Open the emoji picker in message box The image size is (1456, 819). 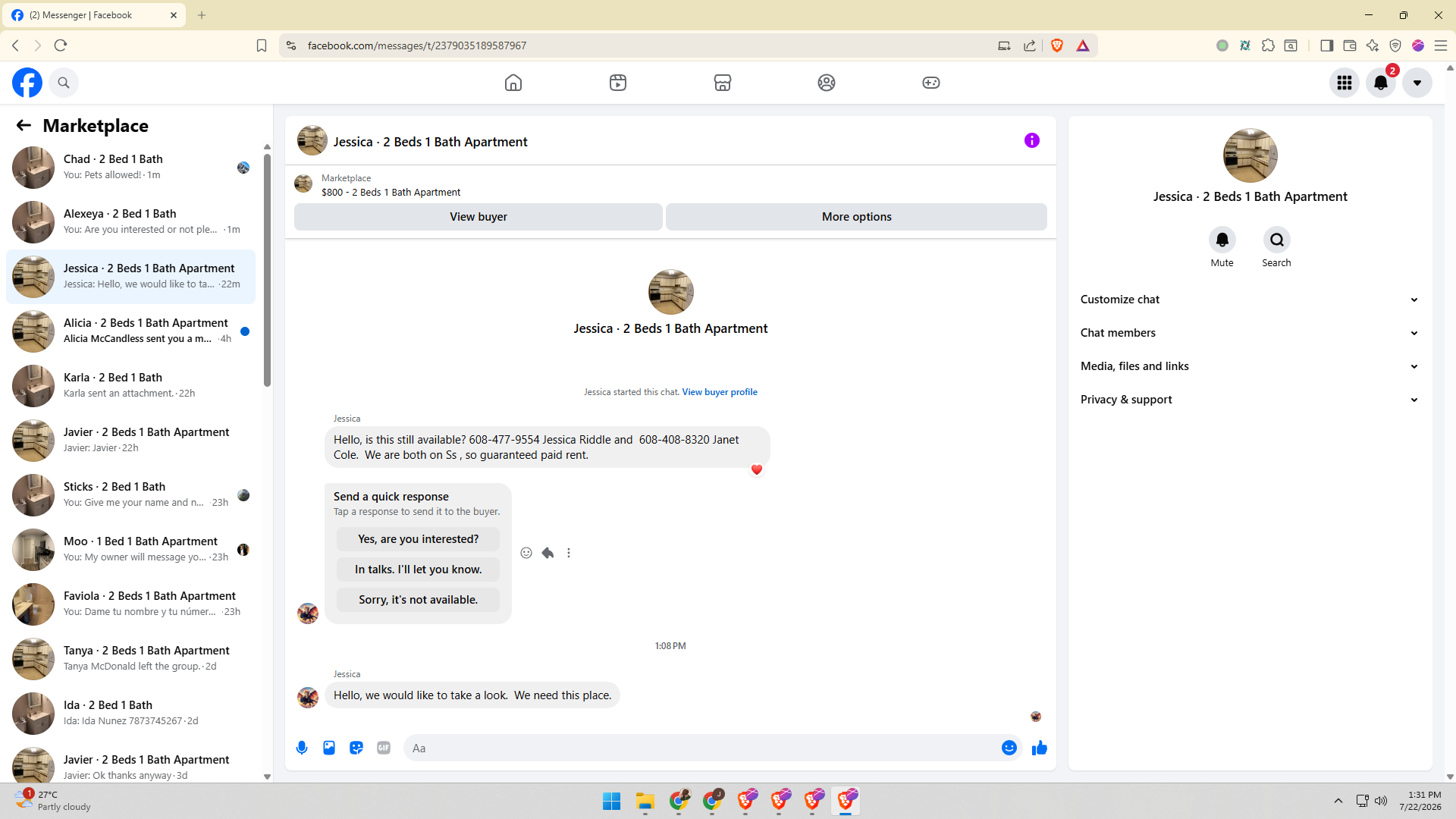pyautogui.click(x=1009, y=748)
